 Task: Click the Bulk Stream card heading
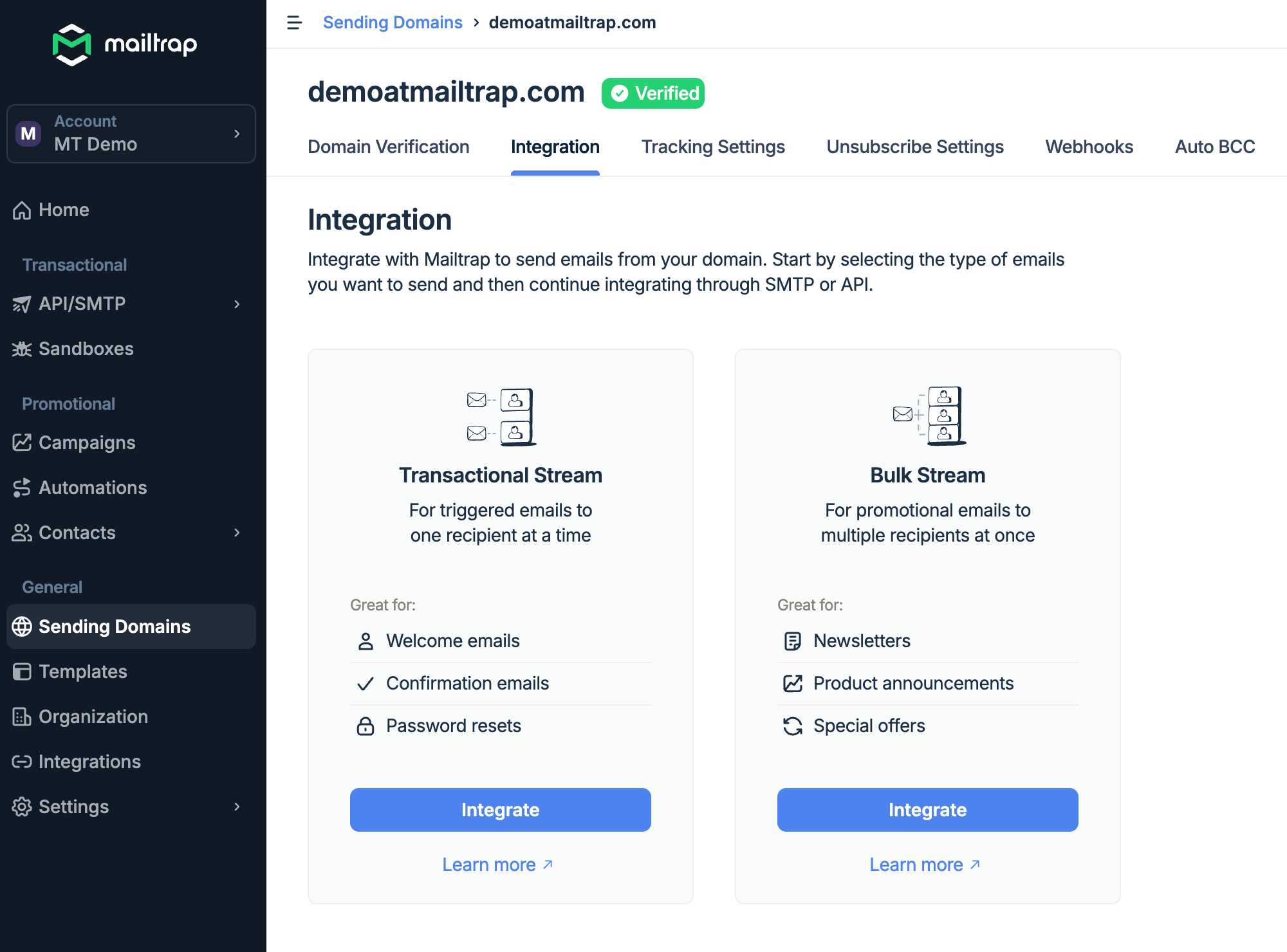click(928, 475)
